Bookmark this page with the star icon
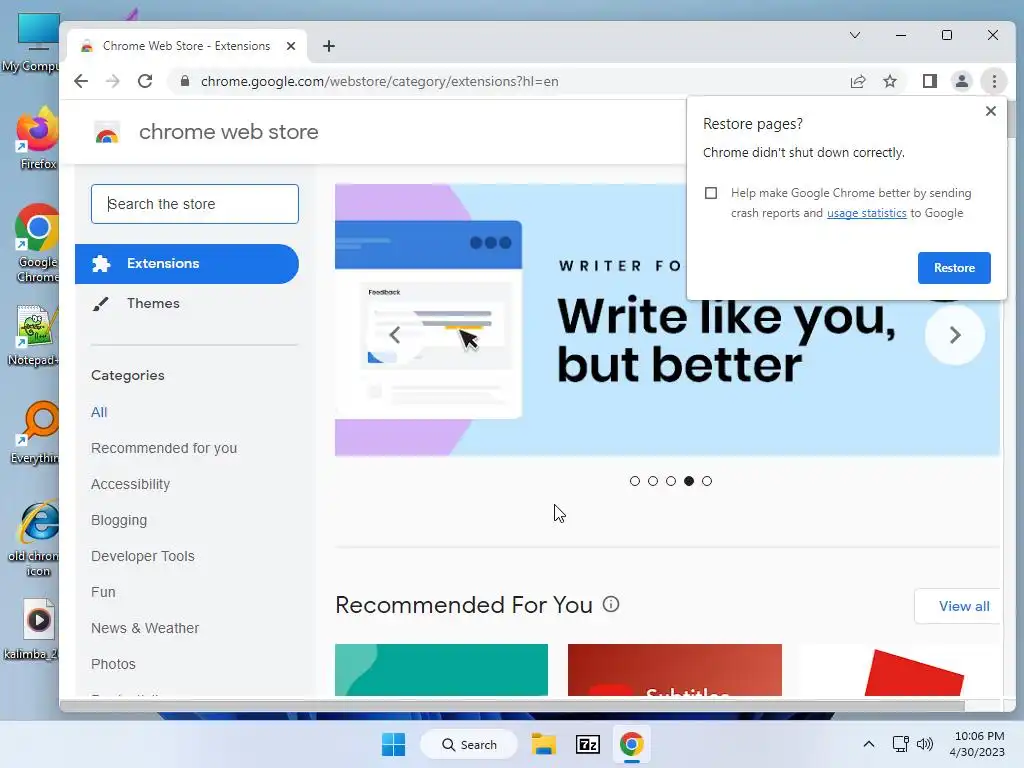Image resolution: width=1024 pixels, height=768 pixels. click(890, 81)
